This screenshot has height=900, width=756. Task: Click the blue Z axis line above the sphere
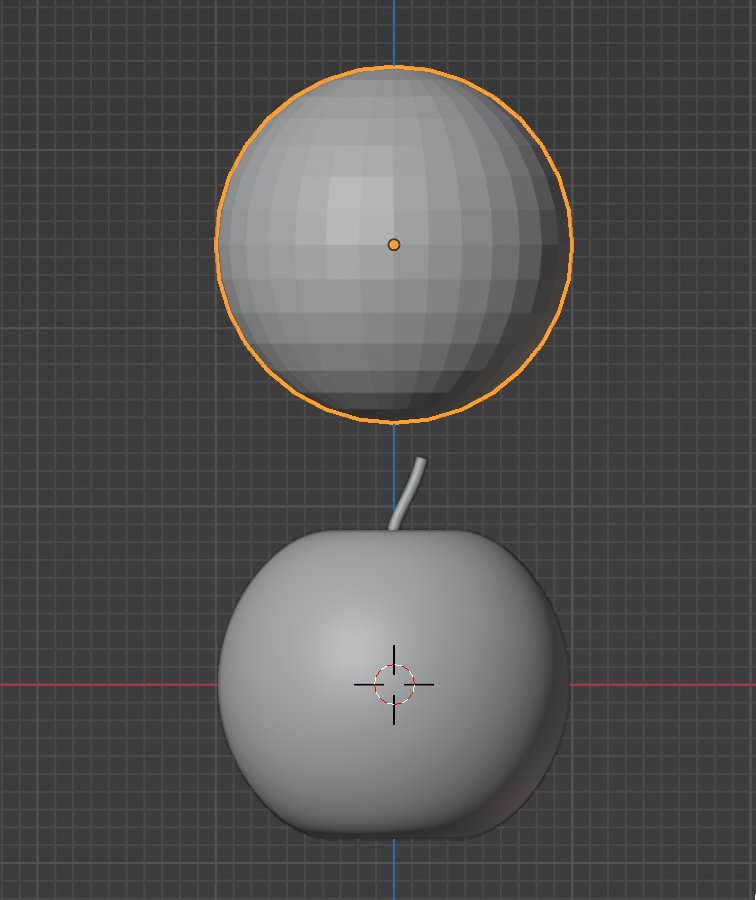394,30
